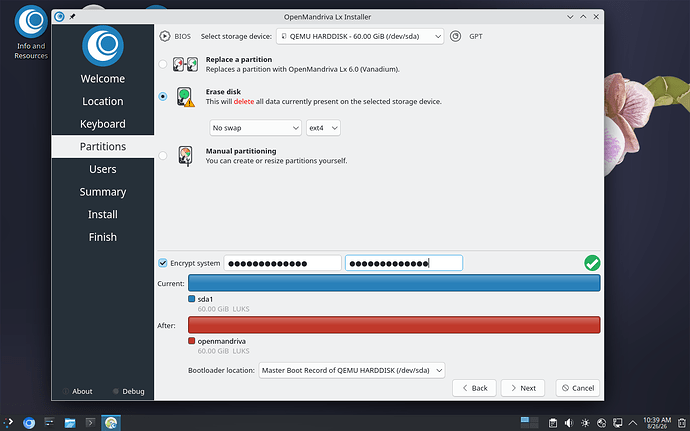Click the Debug button

128,391
